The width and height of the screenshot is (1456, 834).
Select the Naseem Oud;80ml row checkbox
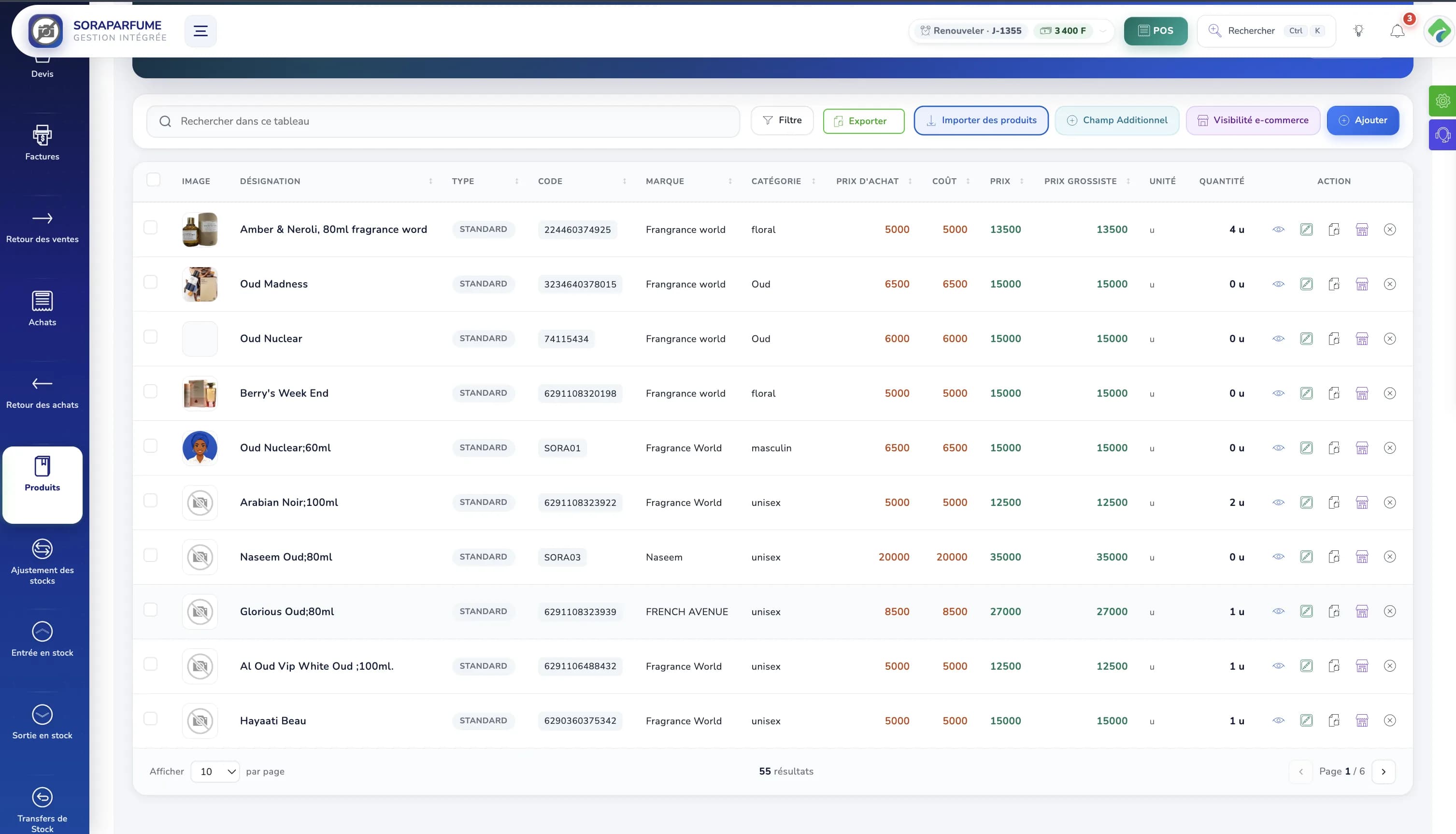pos(151,555)
